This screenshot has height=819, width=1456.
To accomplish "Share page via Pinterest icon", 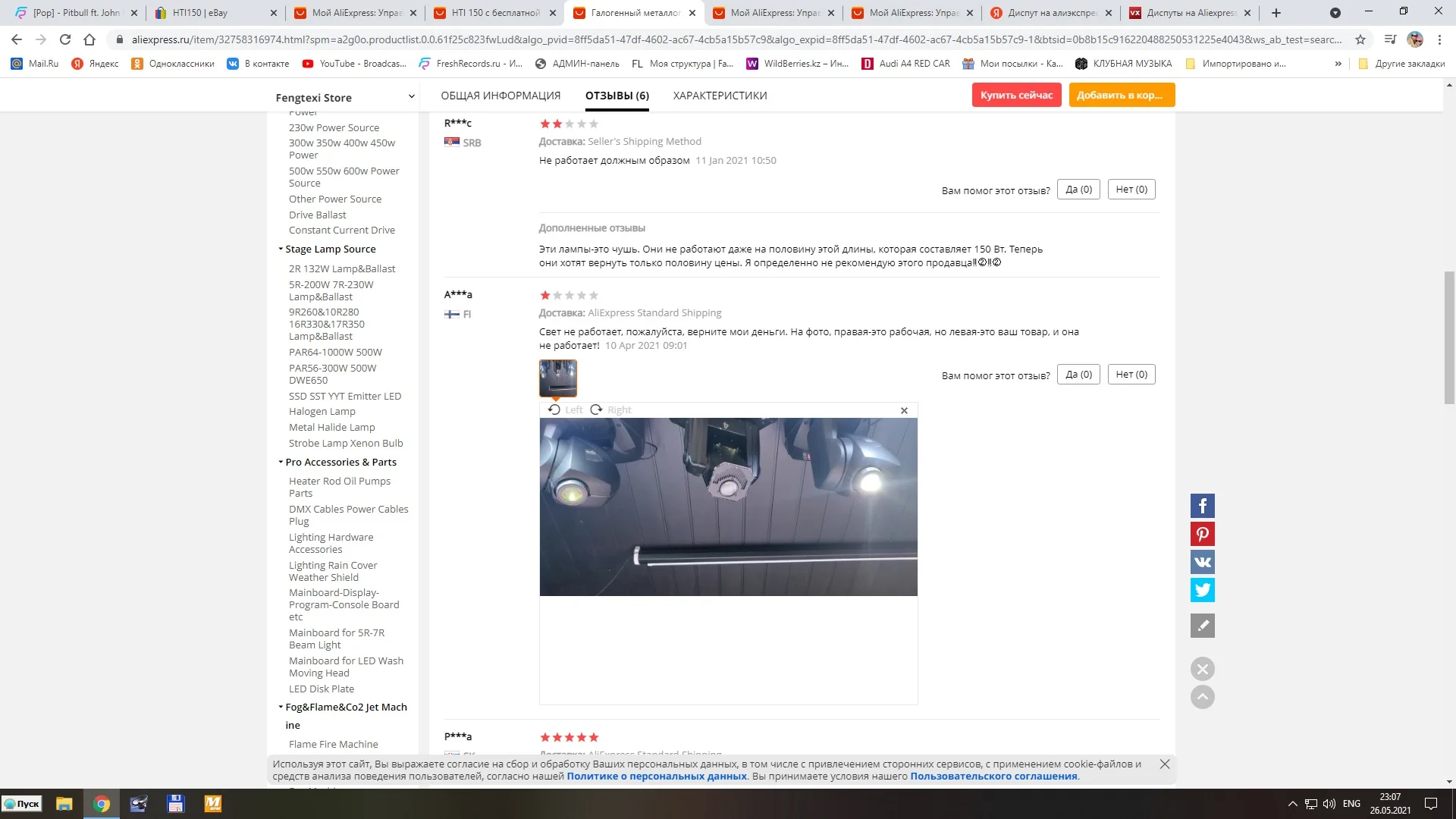I will point(1202,534).
